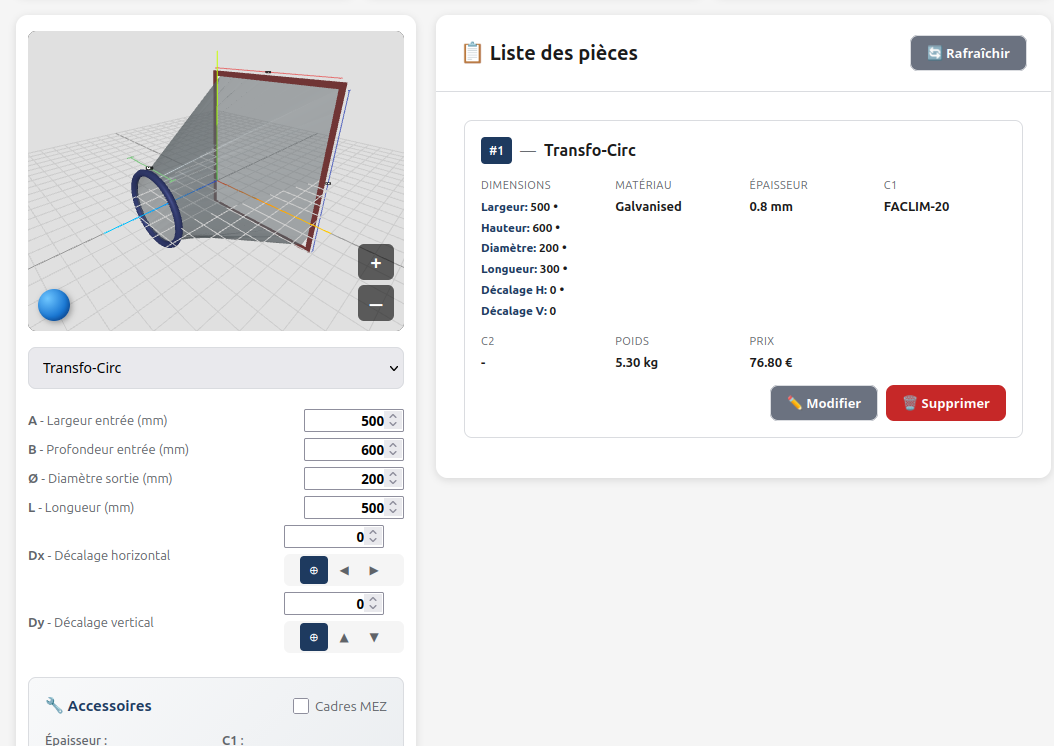Image resolution: width=1054 pixels, height=746 pixels.
Task: Click the Diamètre sortie stepper arrows
Action: [394, 479]
